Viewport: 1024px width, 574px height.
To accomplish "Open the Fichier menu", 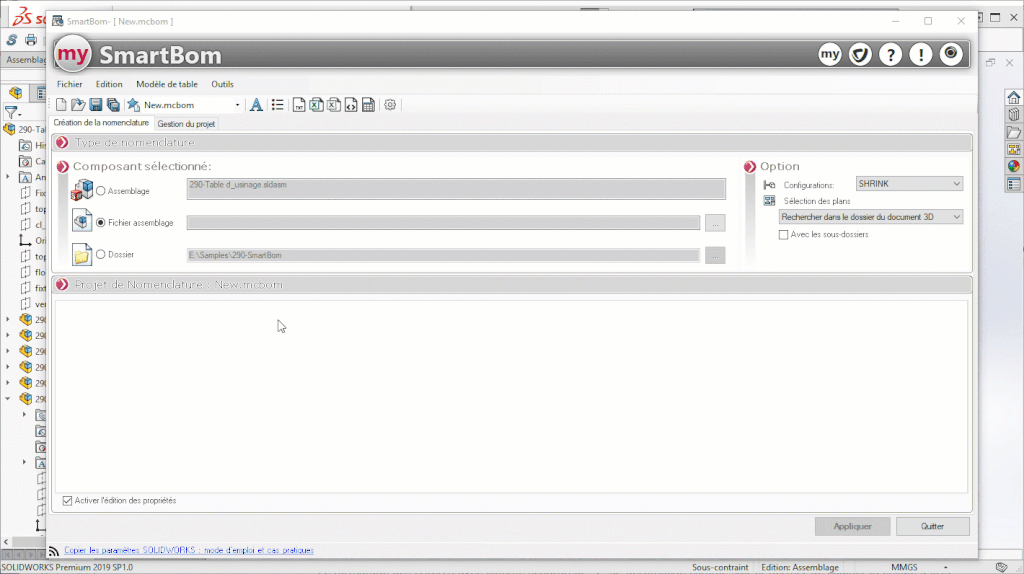I will coord(69,84).
